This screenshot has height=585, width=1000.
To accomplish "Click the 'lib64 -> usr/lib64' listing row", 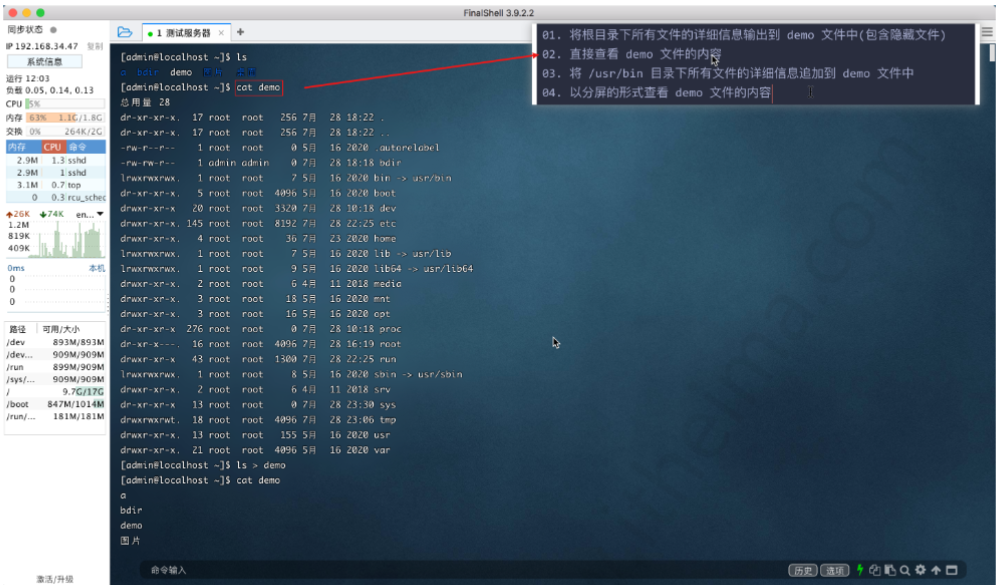I will pyautogui.click(x=297, y=269).
